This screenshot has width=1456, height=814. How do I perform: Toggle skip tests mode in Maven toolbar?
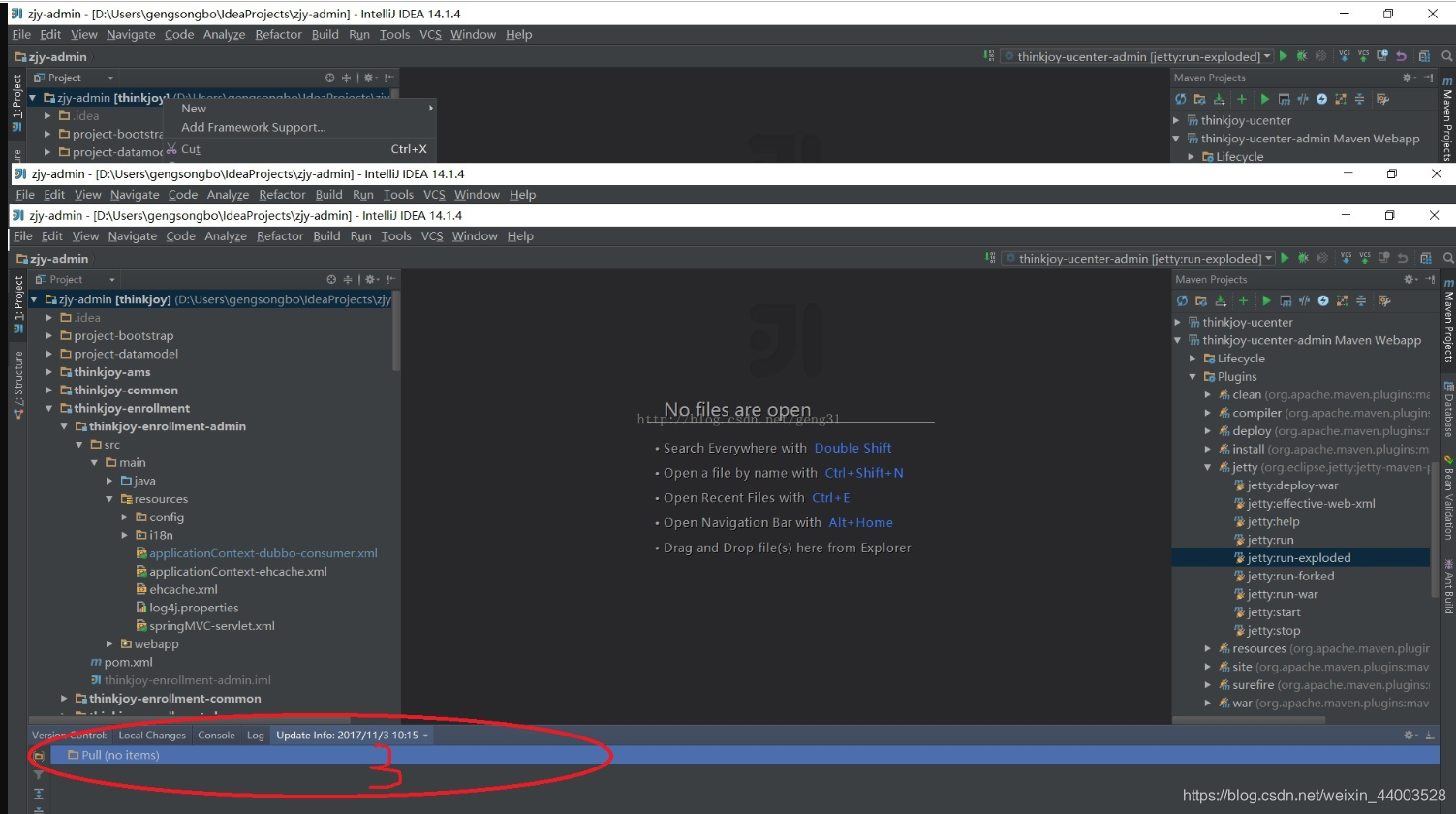pyautogui.click(x=1322, y=300)
